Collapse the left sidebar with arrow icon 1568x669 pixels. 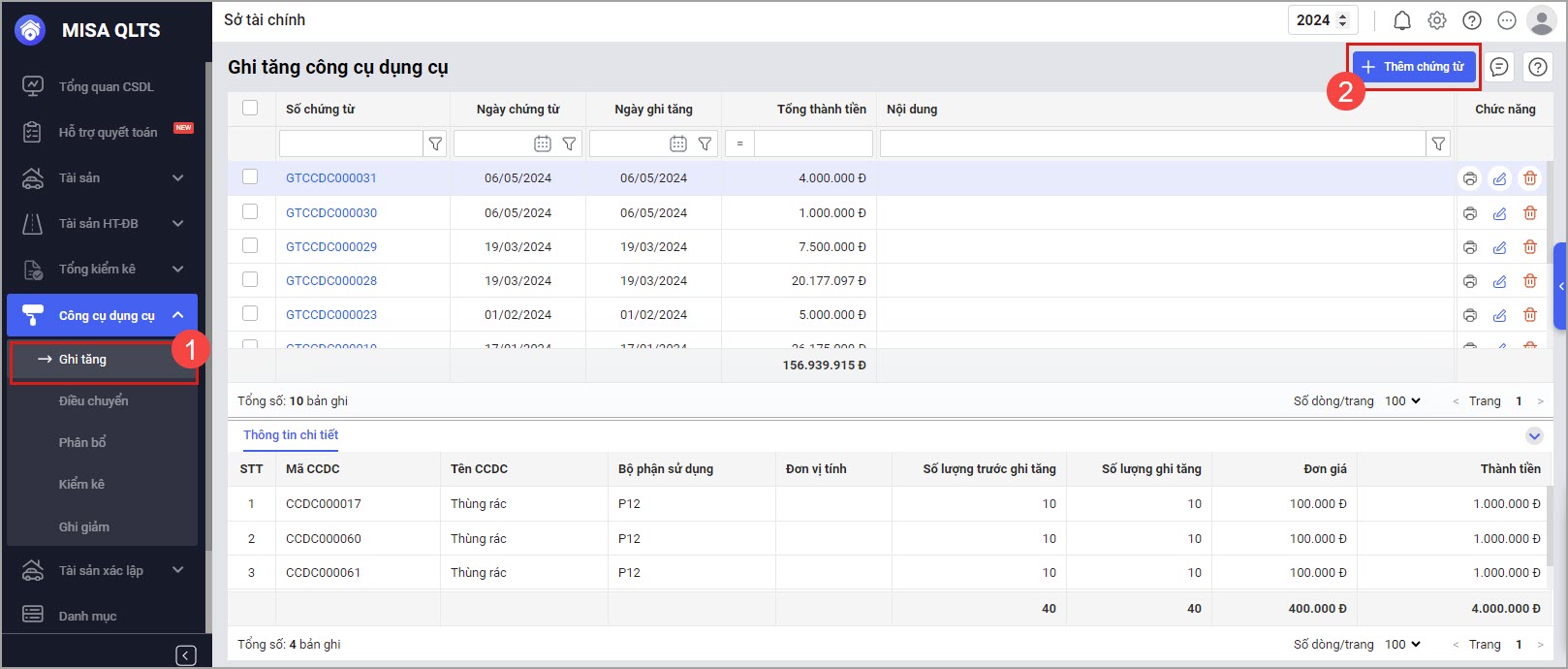[x=186, y=655]
